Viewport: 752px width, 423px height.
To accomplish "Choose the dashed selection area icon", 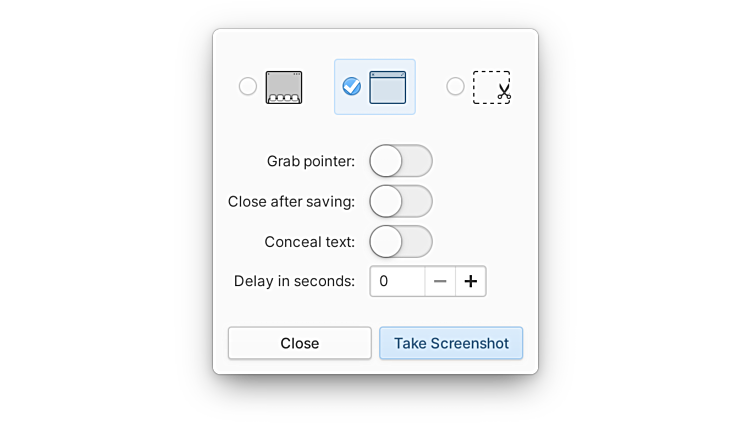I will point(490,87).
